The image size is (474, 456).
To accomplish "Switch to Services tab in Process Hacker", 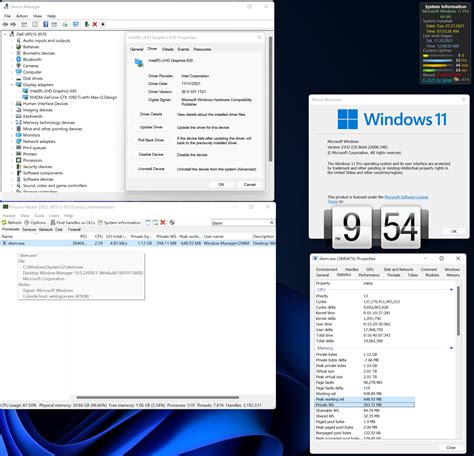I will click(x=29, y=229).
